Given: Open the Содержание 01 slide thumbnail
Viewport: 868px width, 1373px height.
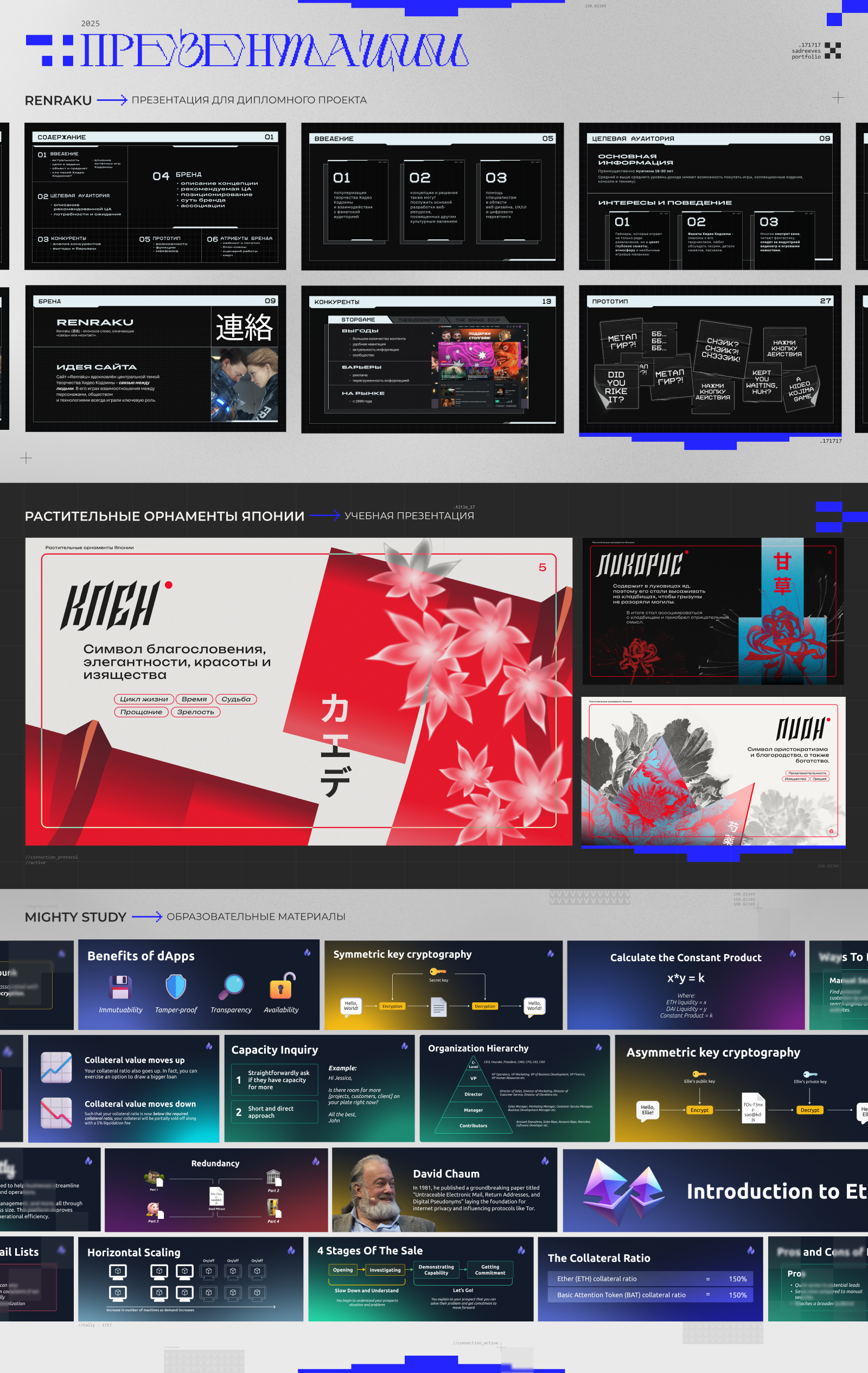Looking at the screenshot, I should click(155, 196).
